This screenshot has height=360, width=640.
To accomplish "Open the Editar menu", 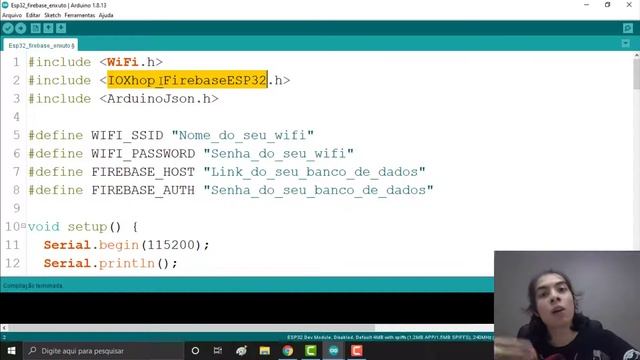I will 33,15.
